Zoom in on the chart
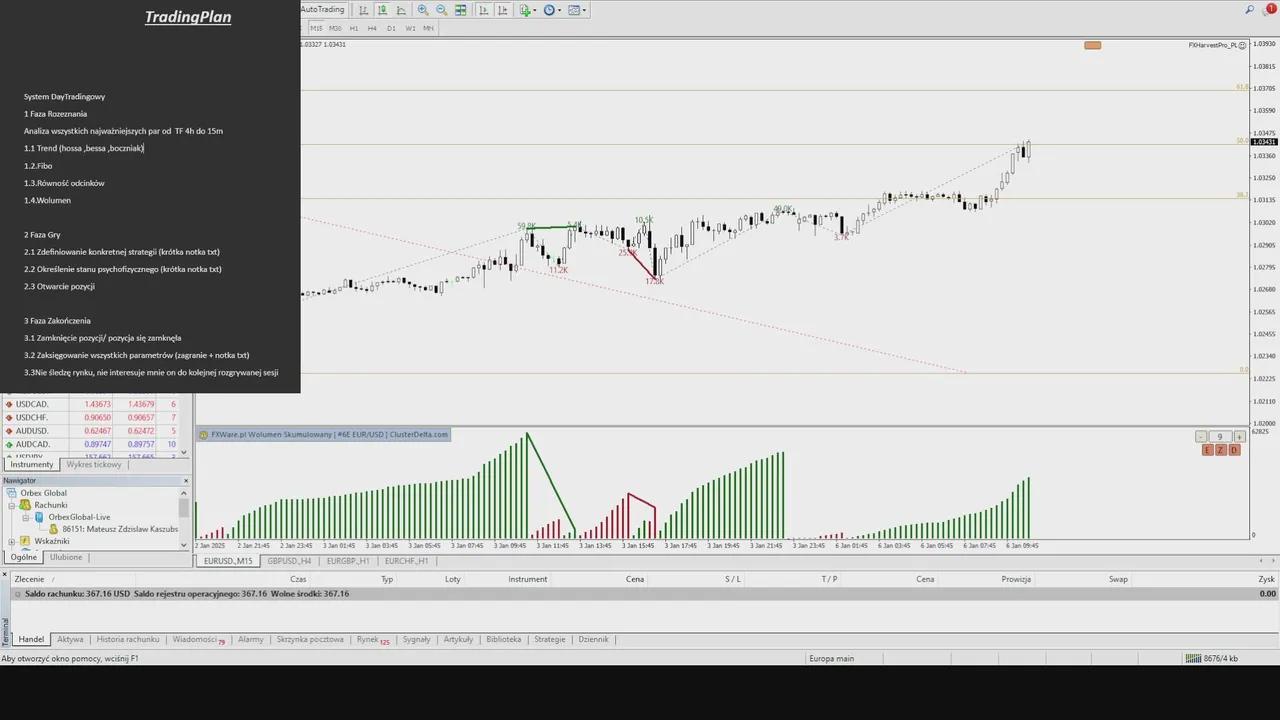The height and width of the screenshot is (720, 1280). 423,10
